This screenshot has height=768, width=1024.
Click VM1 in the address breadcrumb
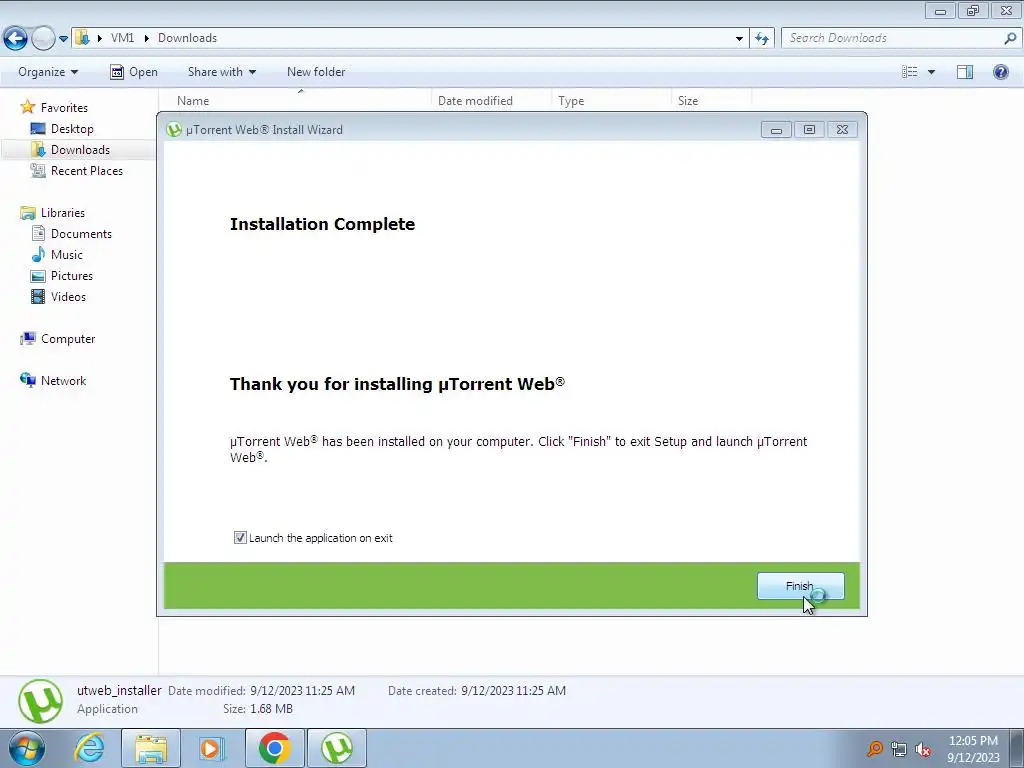[122, 38]
